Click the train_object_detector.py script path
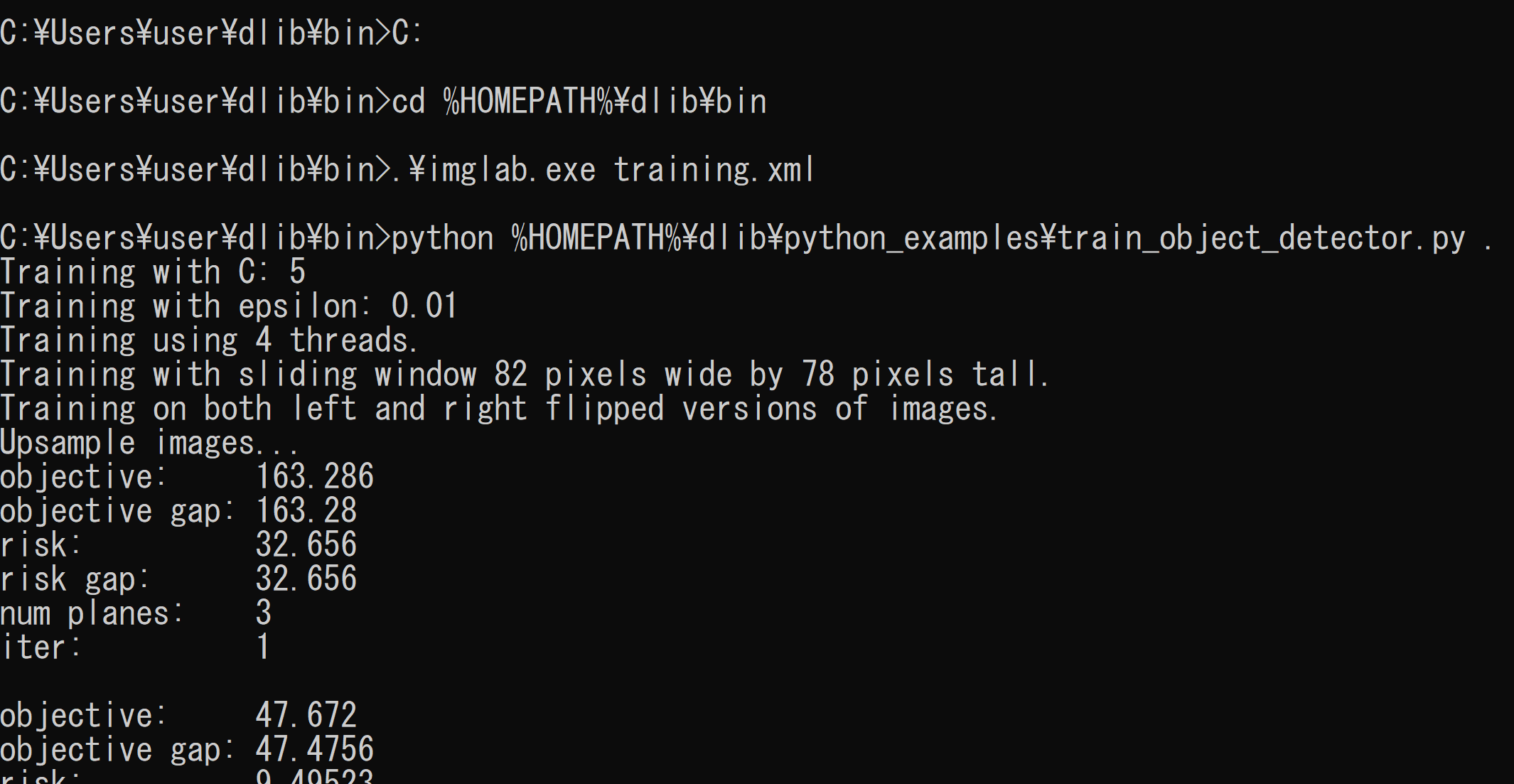The width and height of the screenshot is (1514, 784). (989, 238)
